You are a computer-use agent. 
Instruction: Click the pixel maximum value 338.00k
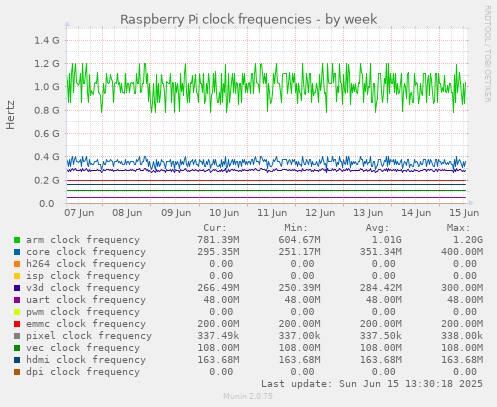(462, 336)
